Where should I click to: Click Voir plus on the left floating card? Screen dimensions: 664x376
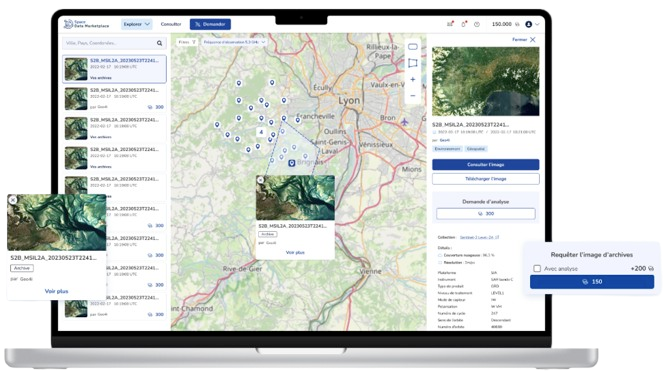(56, 291)
